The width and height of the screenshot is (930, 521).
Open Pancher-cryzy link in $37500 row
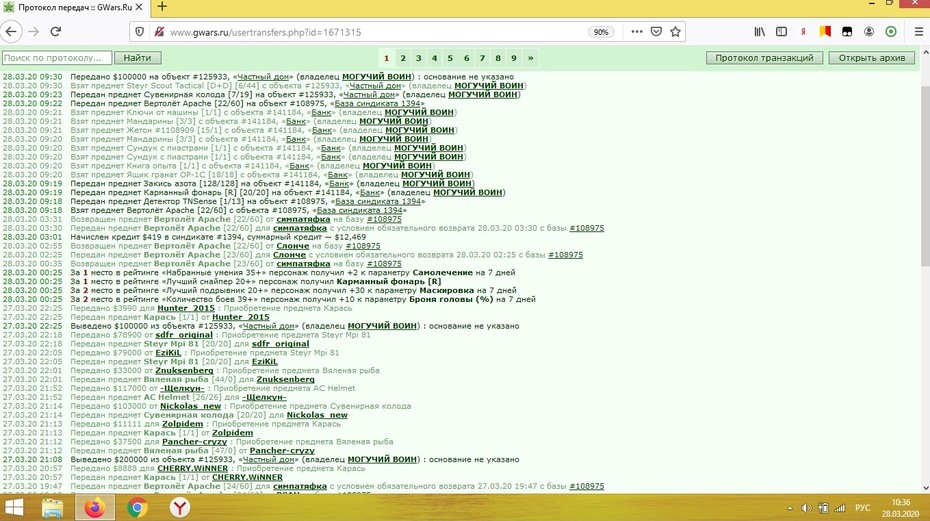click(195, 441)
